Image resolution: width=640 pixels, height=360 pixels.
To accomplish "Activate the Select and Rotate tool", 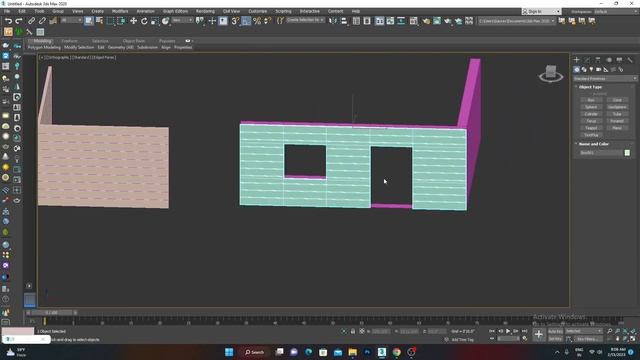I will tap(144, 20).
